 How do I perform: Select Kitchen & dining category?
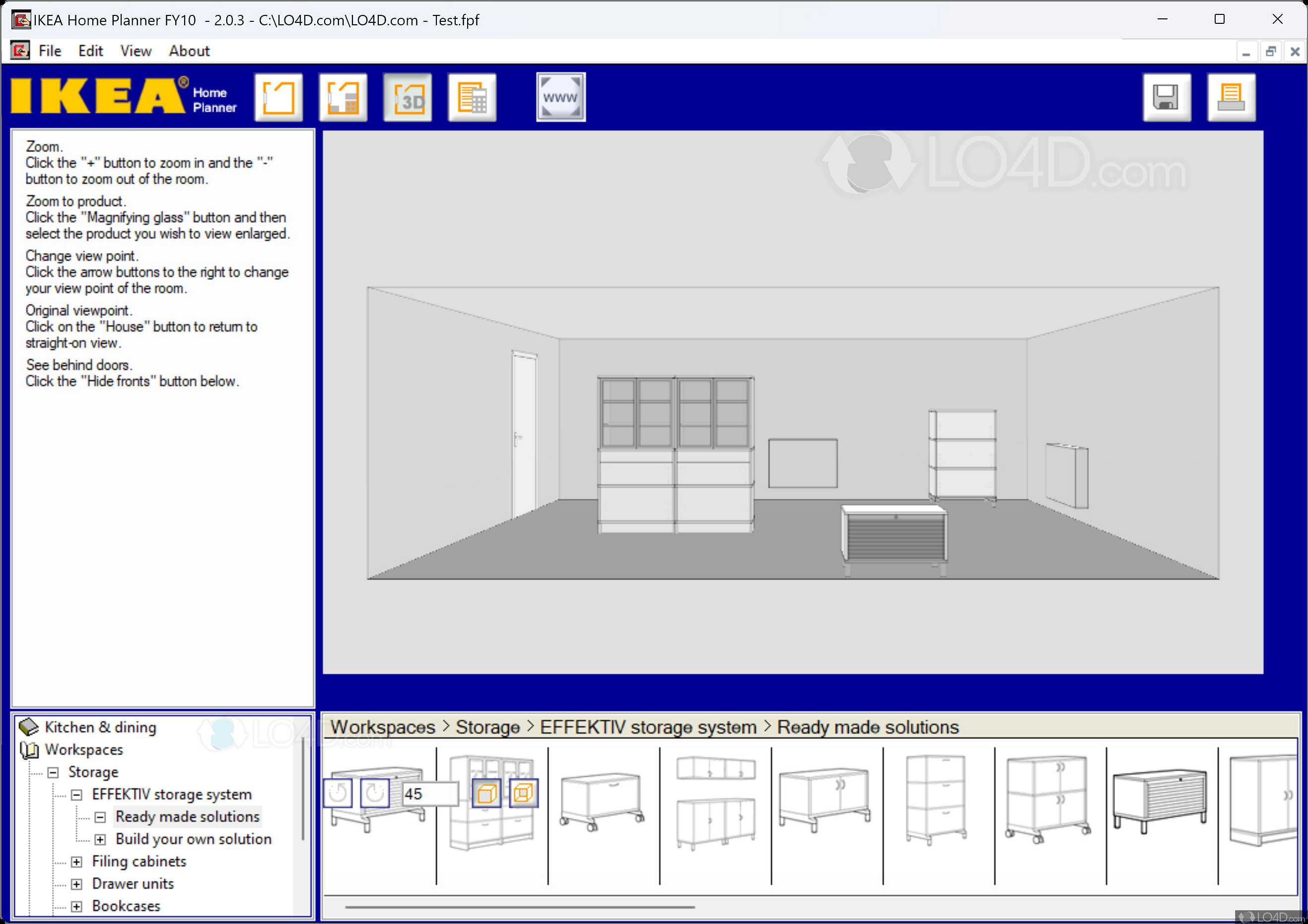tap(100, 727)
